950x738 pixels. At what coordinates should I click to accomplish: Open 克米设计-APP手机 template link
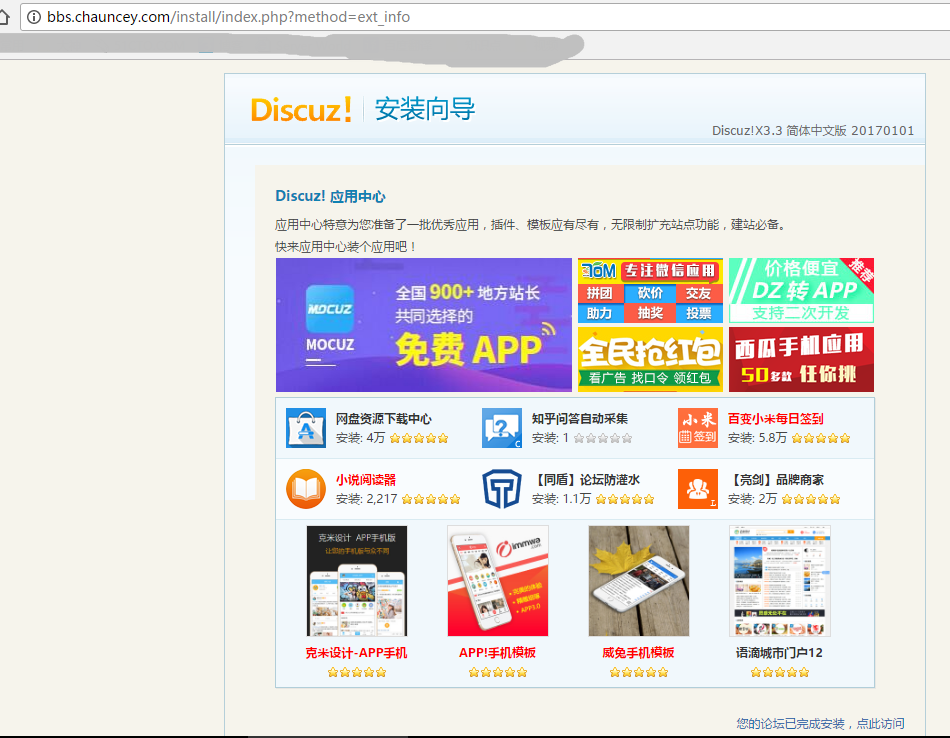coord(356,653)
